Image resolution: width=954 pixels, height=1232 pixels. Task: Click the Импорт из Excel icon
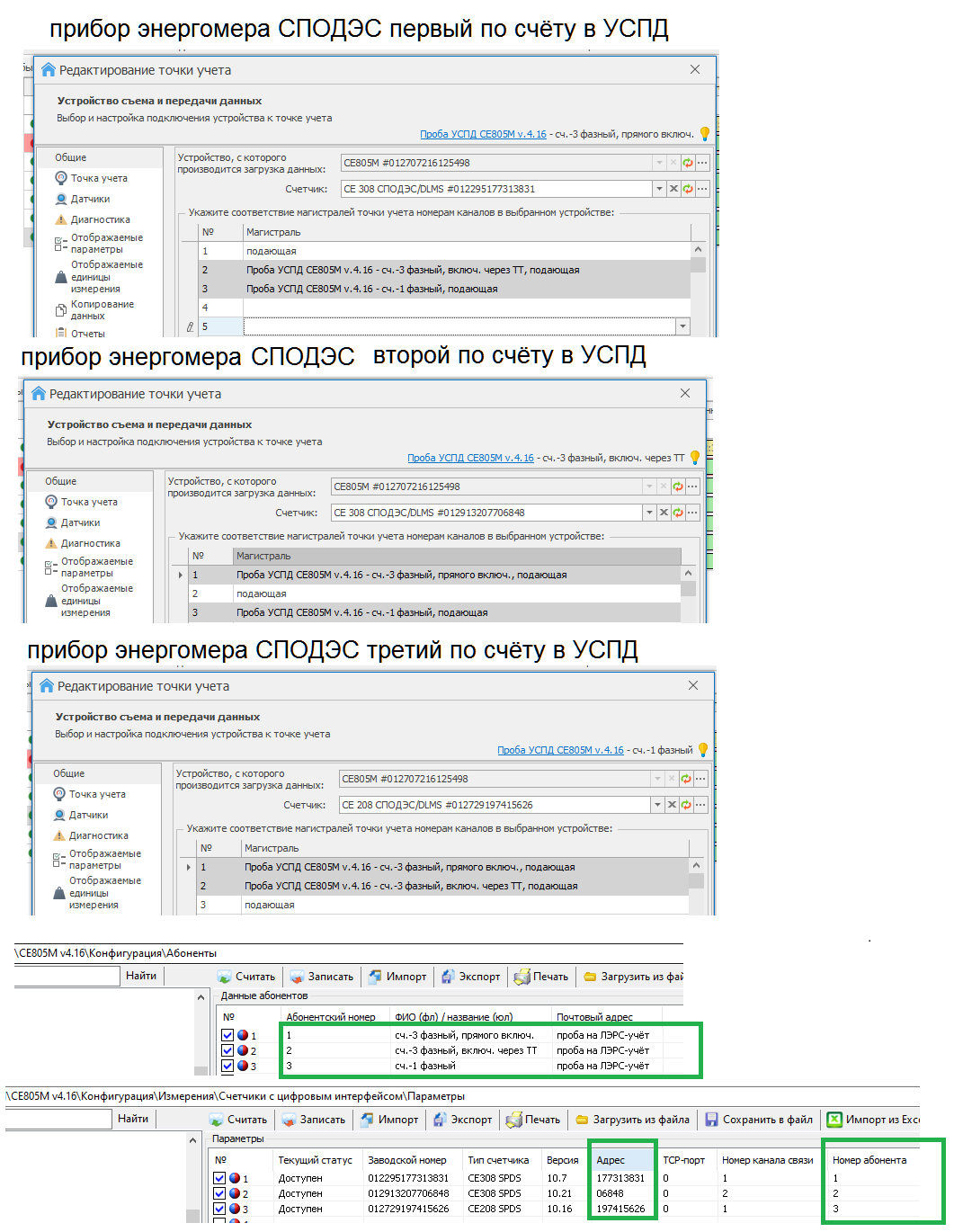point(834,1120)
